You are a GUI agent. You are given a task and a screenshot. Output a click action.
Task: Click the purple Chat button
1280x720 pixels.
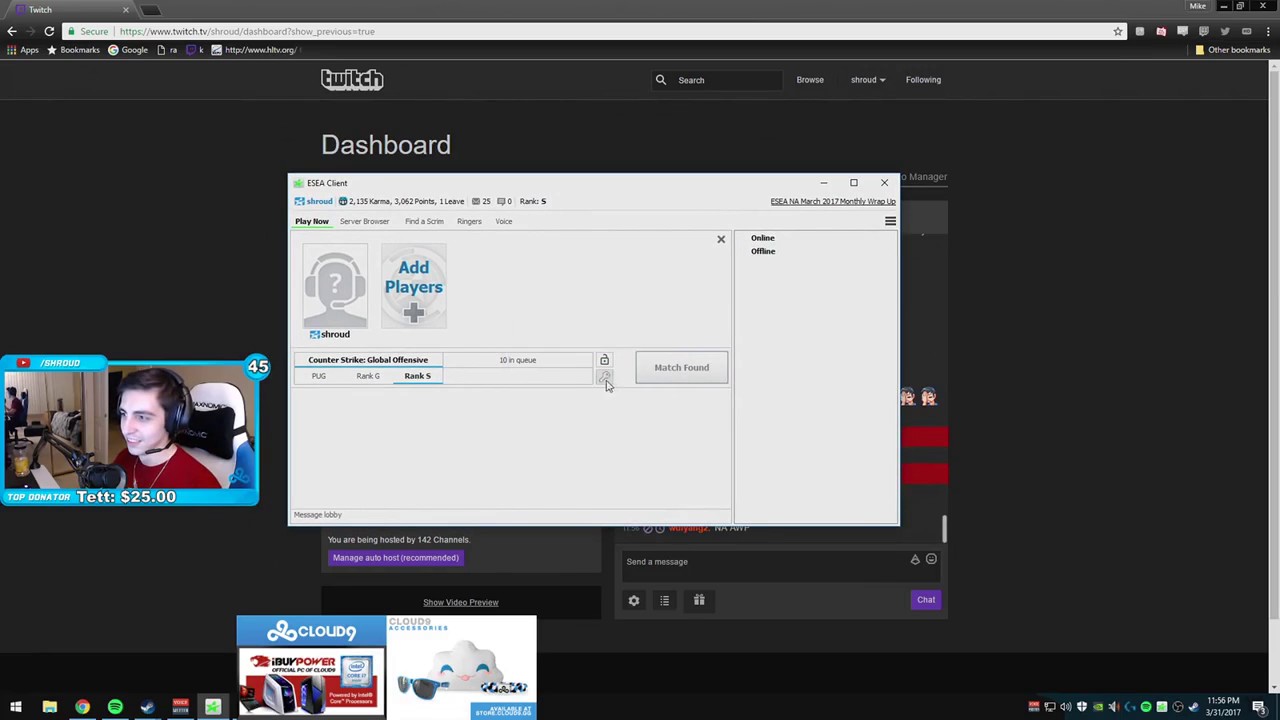click(926, 600)
